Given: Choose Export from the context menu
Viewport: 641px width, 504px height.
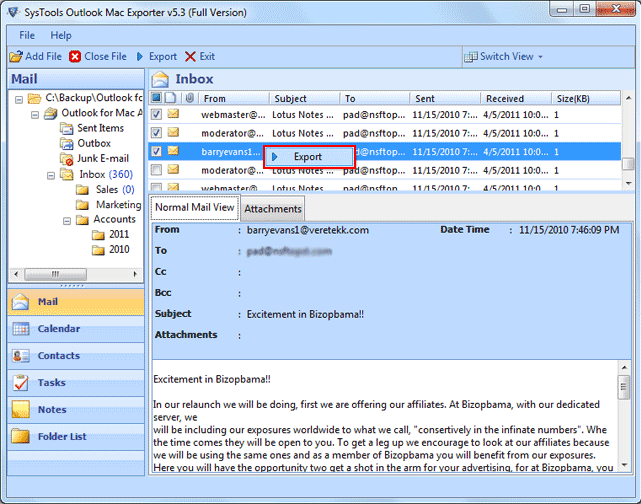Looking at the screenshot, I should tap(309, 157).
